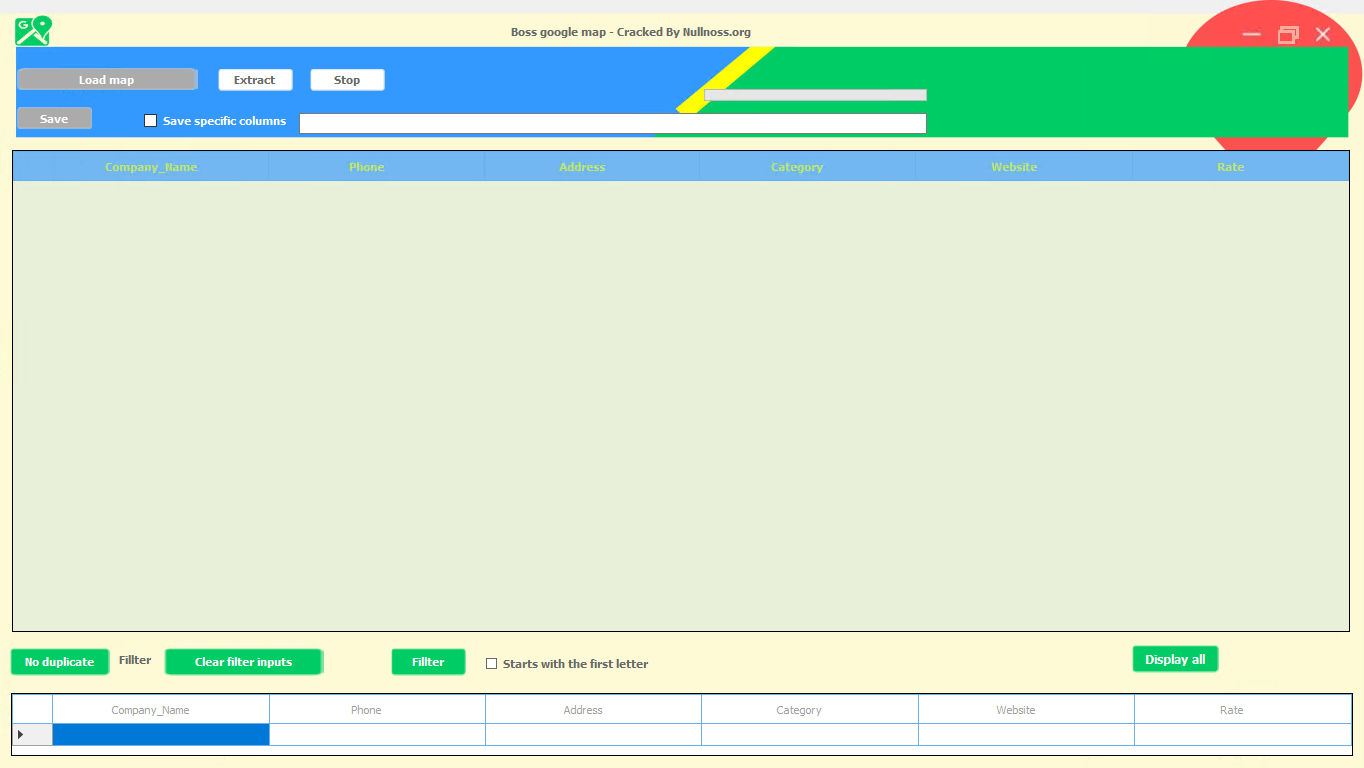
Task: Click the Address header in the filter grid
Action: (x=593, y=710)
